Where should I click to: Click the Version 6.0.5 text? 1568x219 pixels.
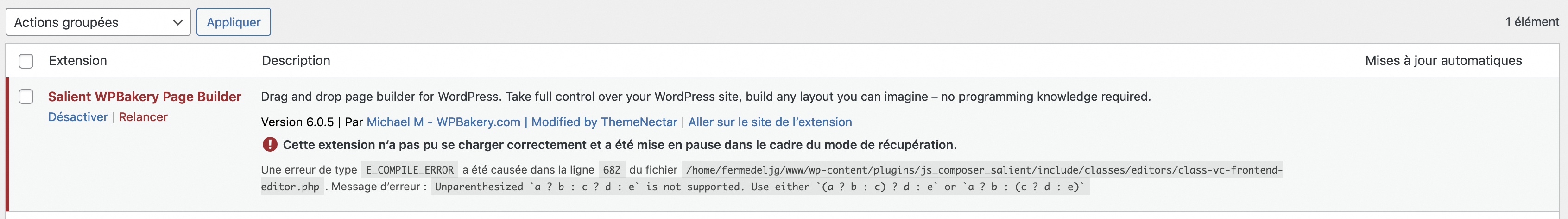(297, 122)
